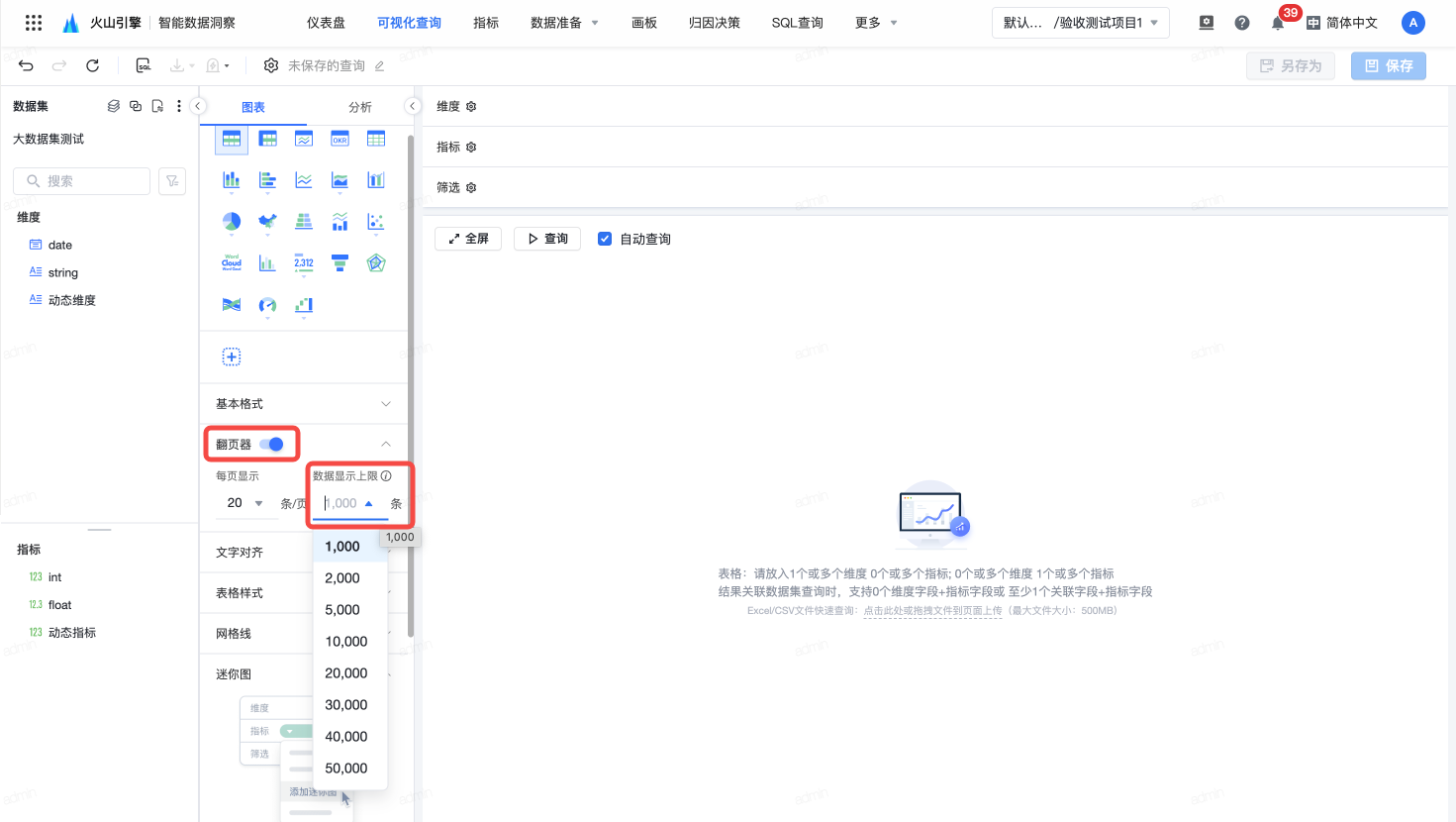Turn off the 翻页器 pagination switch
Image resolution: width=1456 pixels, height=822 pixels.
click(x=272, y=444)
